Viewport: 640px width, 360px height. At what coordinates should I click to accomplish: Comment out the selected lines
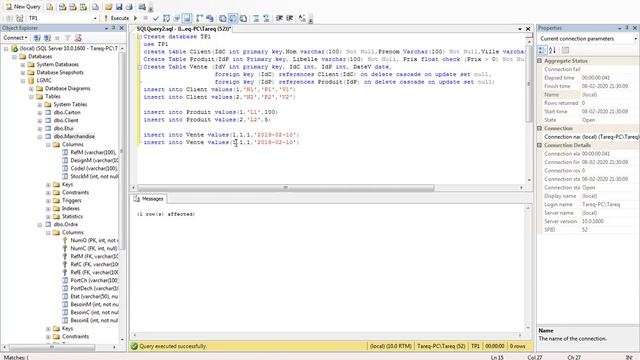point(256,18)
